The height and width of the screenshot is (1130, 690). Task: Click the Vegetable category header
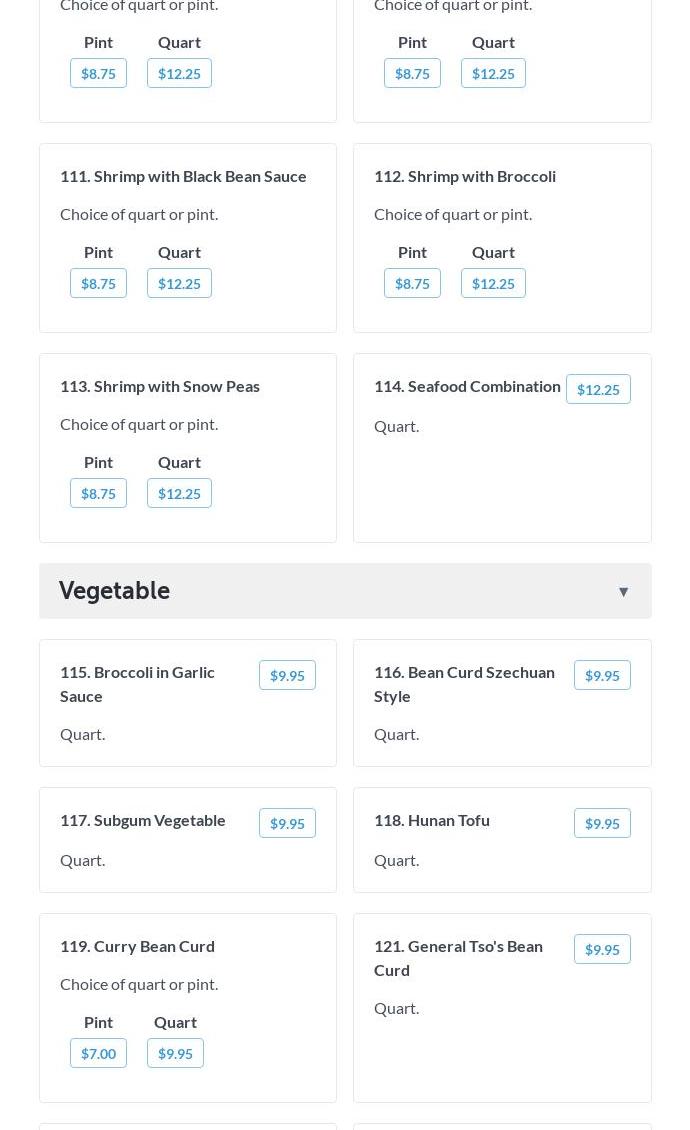click(x=115, y=591)
